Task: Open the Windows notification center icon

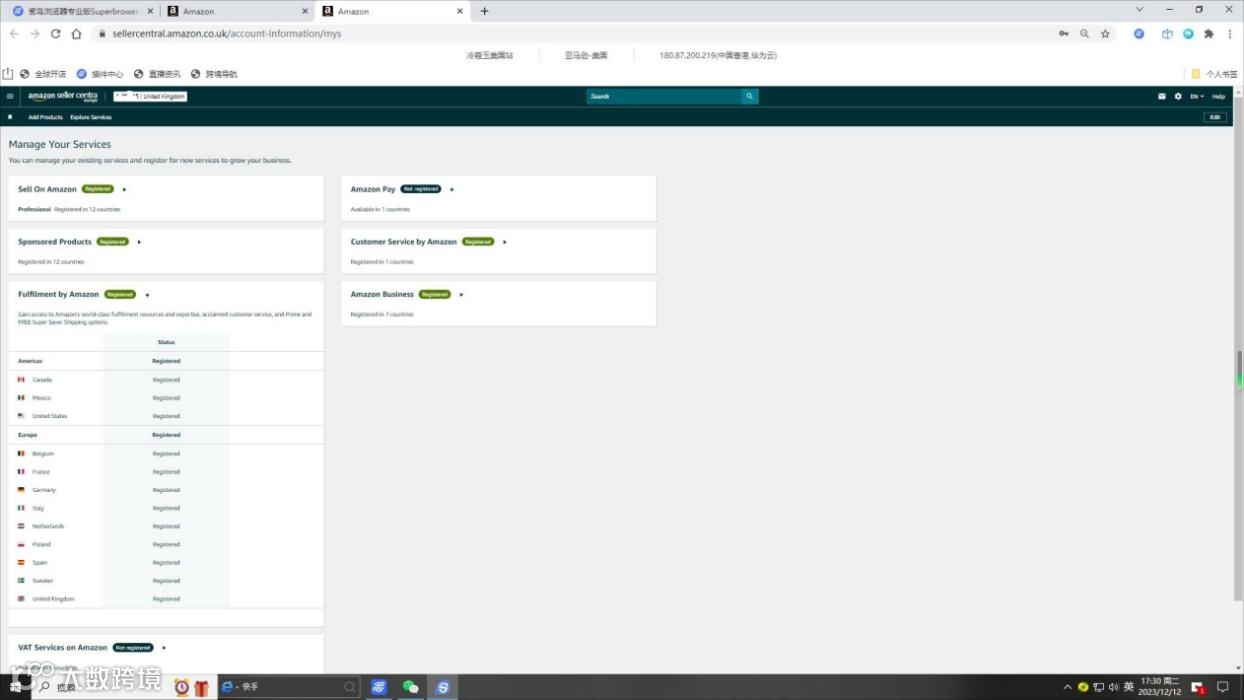Action: tap(1222, 687)
